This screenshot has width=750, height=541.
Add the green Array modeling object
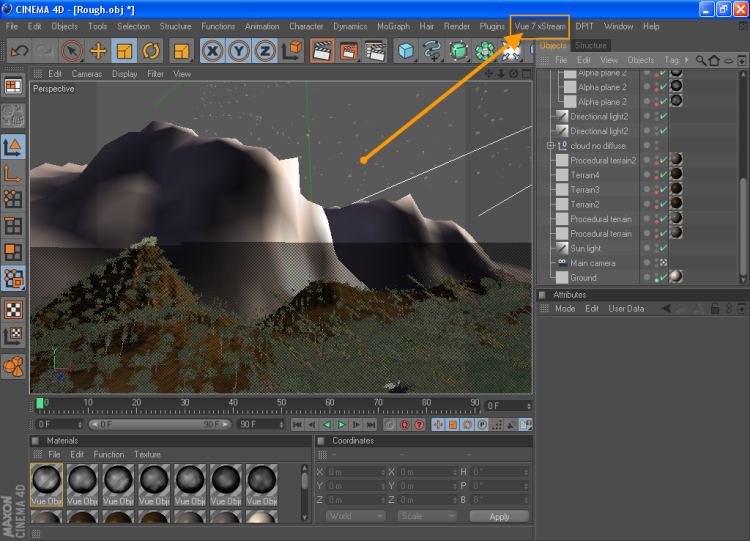click(x=485, y=51)
